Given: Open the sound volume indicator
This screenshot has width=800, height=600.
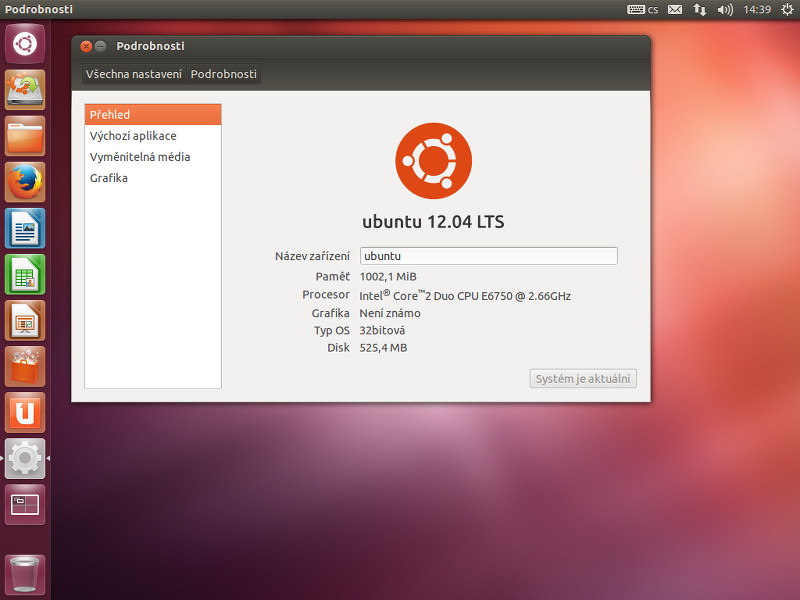Looking at the screenshot, I should click(724, 9).
